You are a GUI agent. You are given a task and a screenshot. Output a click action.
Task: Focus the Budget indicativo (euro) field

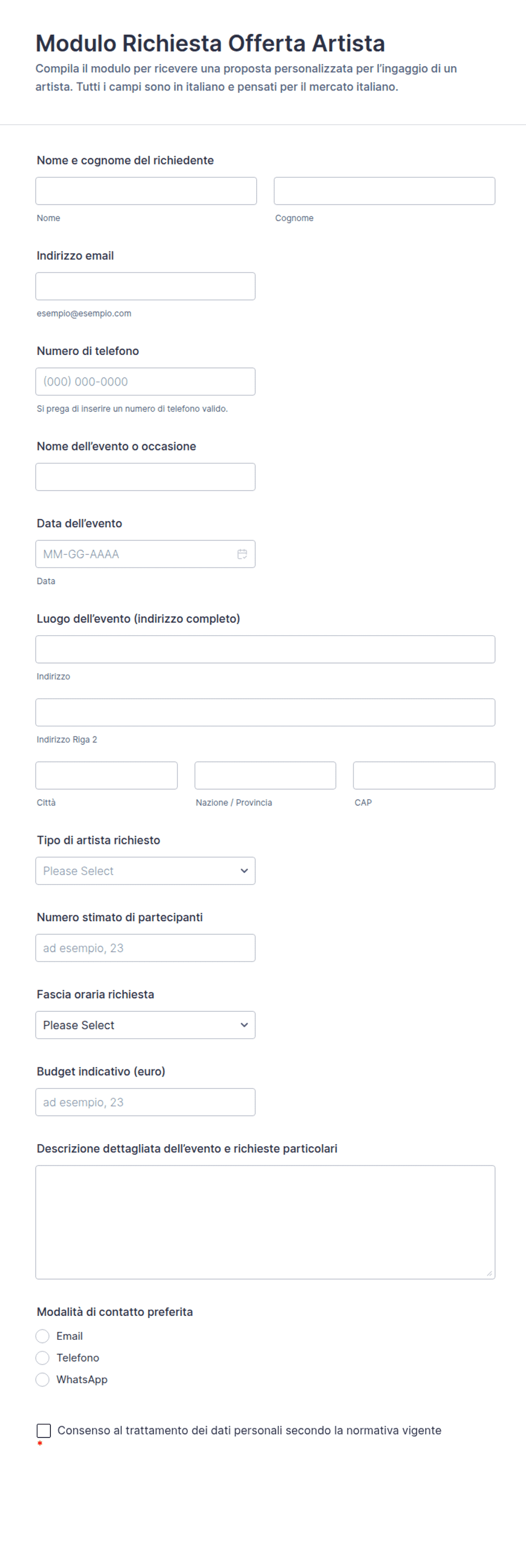point(145,1102)
